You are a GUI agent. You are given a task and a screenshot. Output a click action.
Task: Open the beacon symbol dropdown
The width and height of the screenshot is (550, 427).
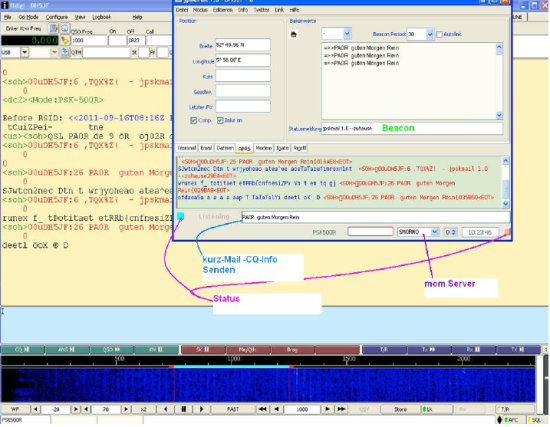coord(347,34)
